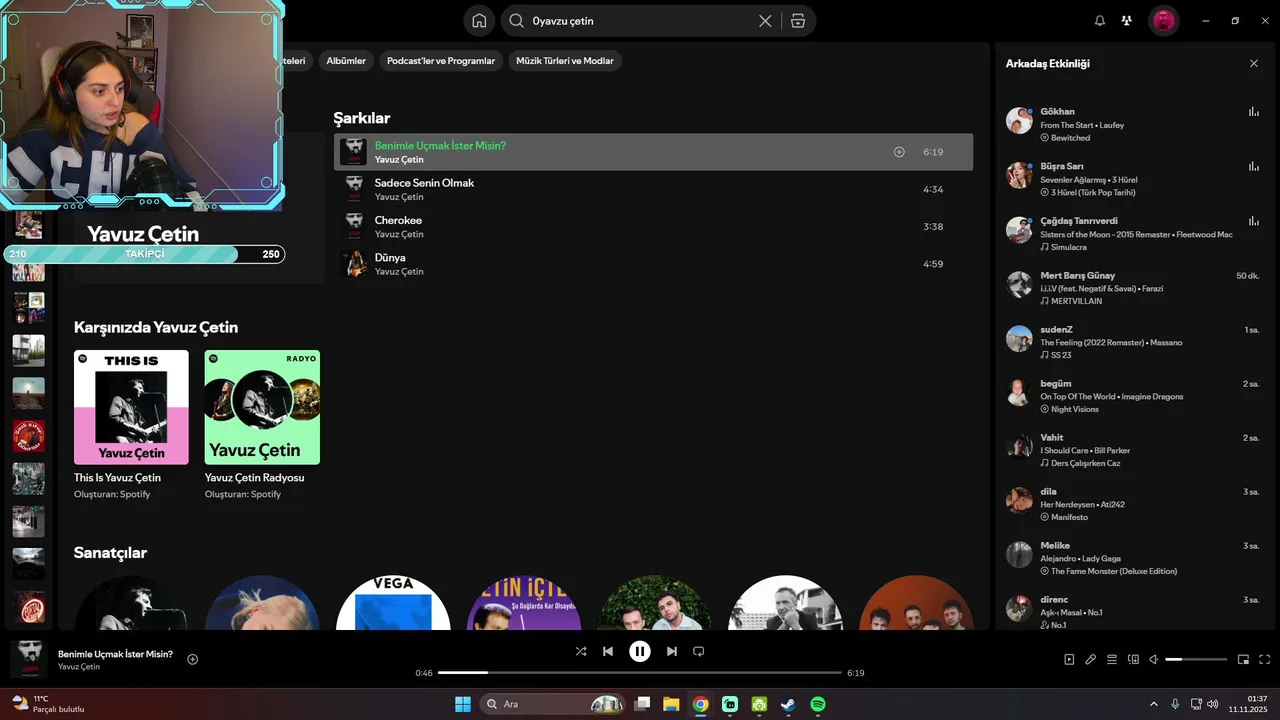Open the VEGA artist circle
The image size is (1280, 720).
(393, 602)
